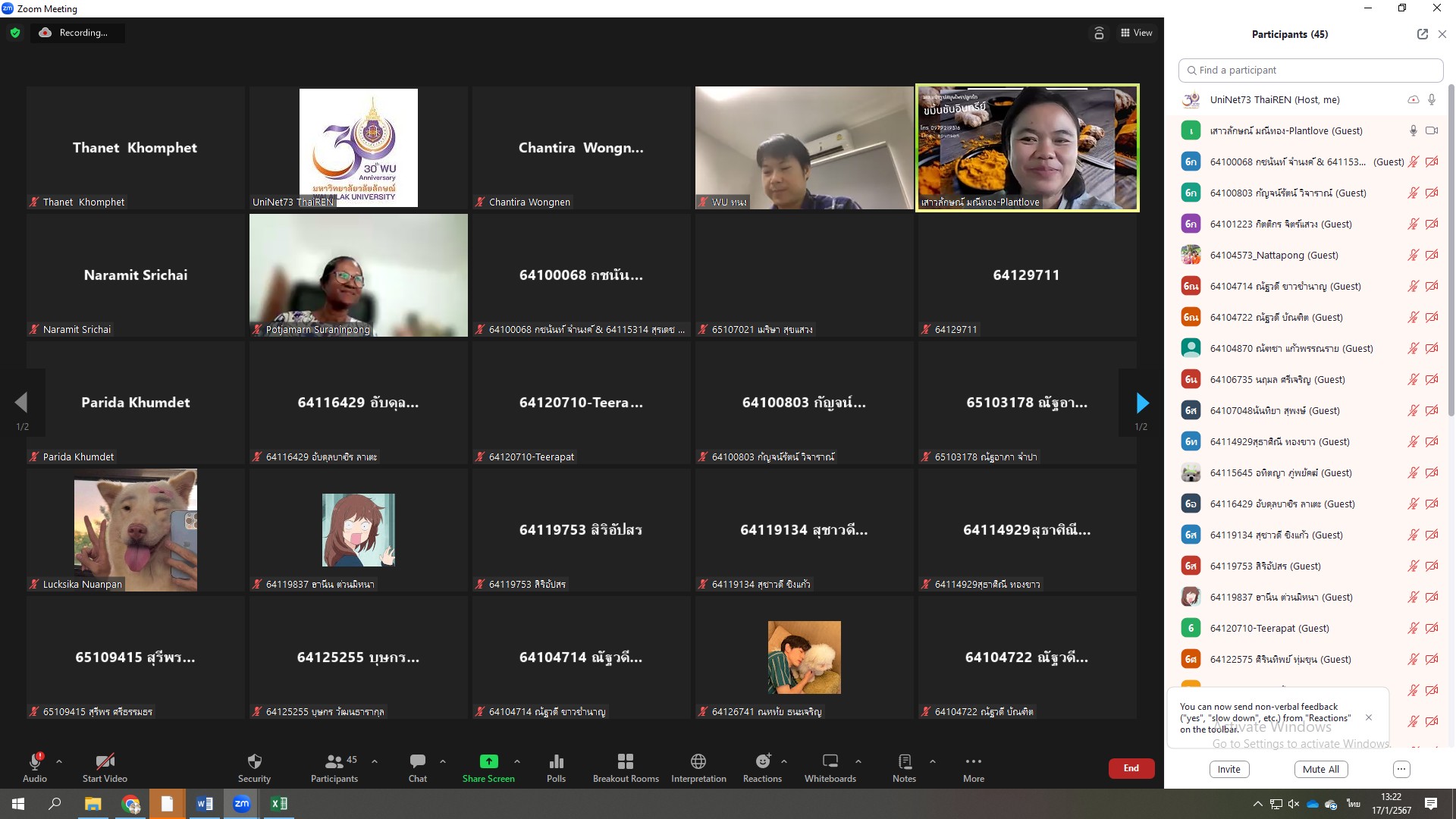Open the Breakout Rooms icon

(x=626, y=761)
